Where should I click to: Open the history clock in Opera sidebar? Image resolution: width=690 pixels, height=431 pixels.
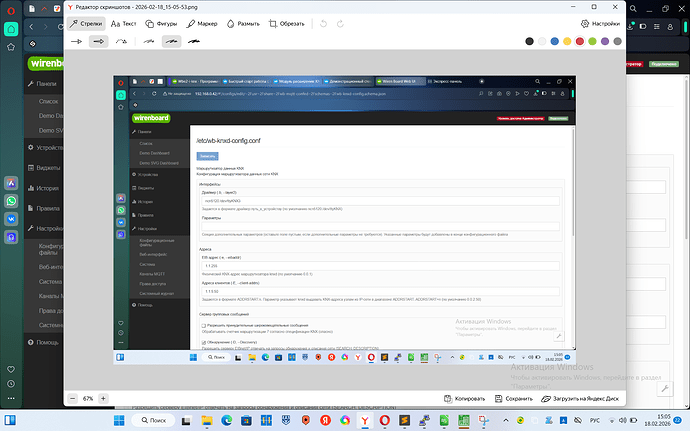tap(11, 384)
